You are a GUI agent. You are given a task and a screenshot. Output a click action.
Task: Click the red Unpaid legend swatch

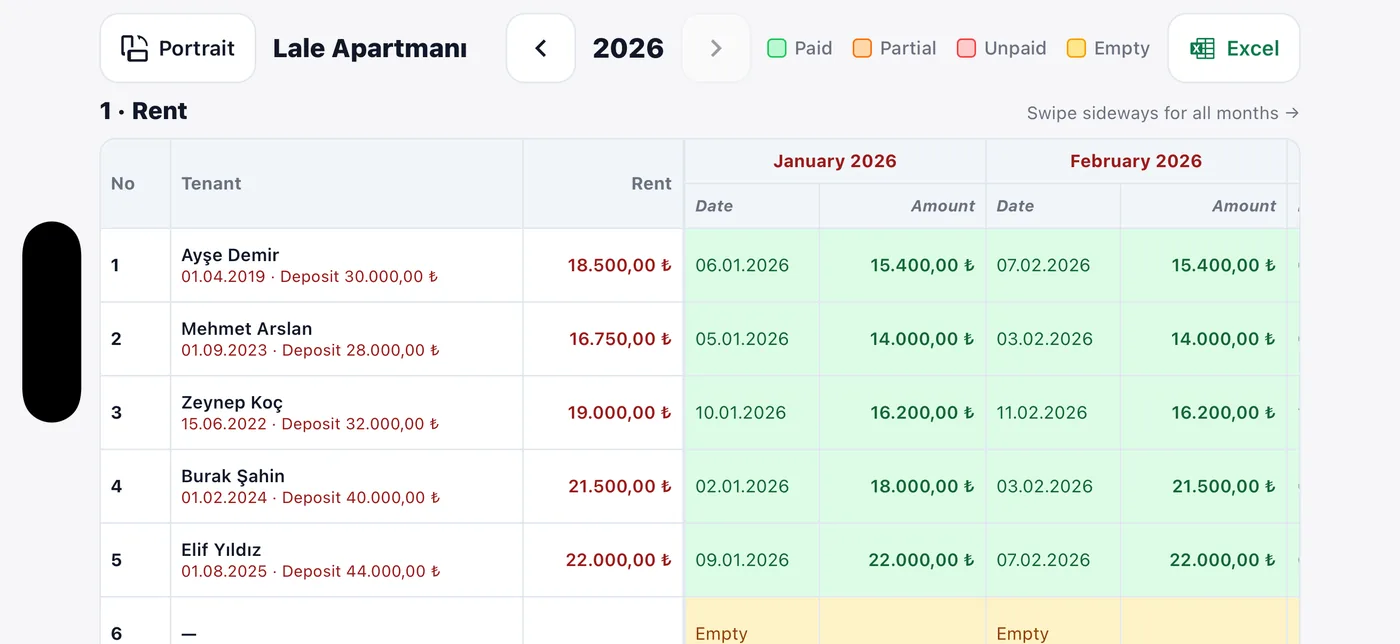tap(966, 48)
